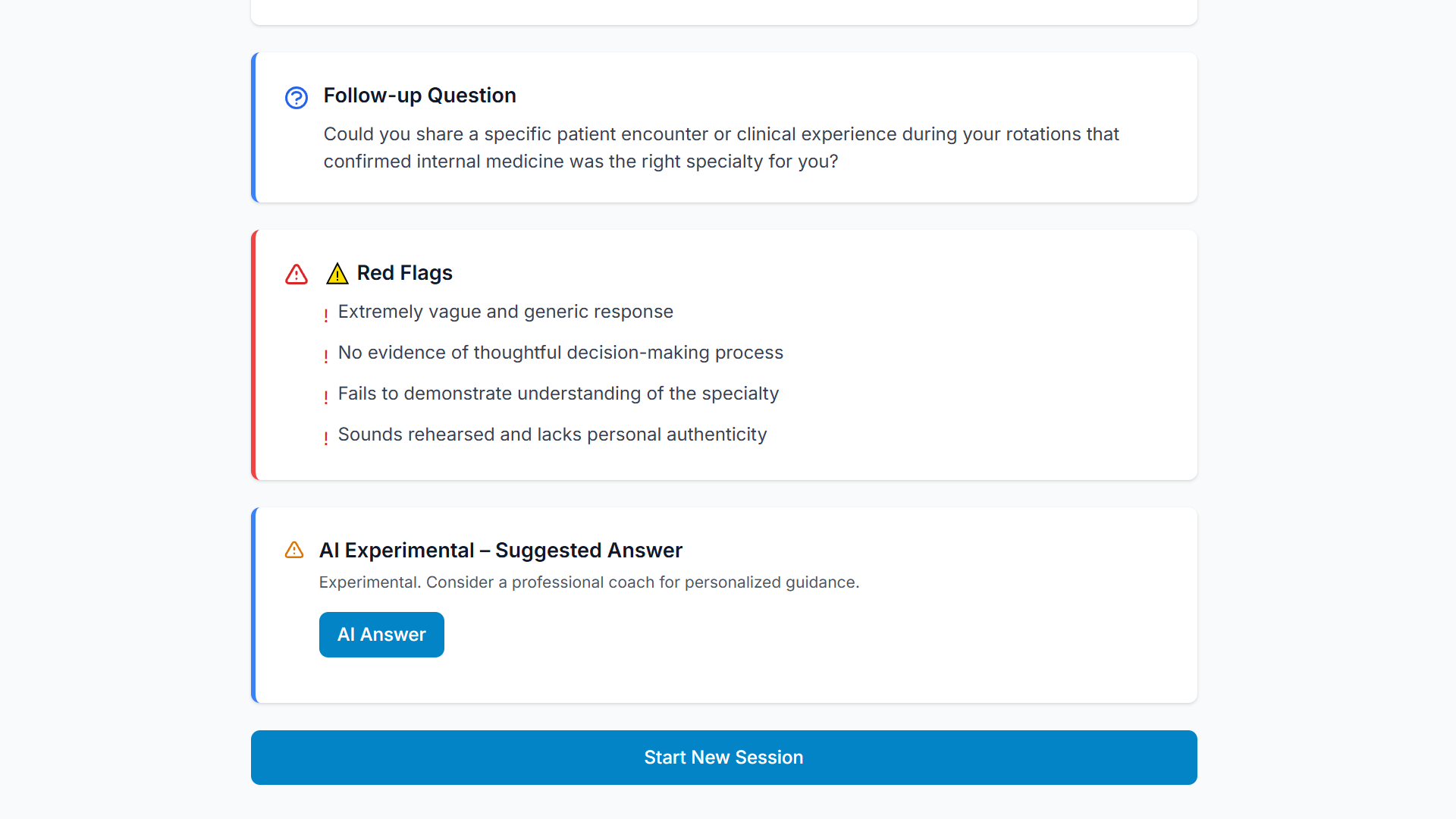The height and width of the screenshot is (819, 1456).
Task: Select the exclamation icon for decision-making flag
Action: (326, 355)
